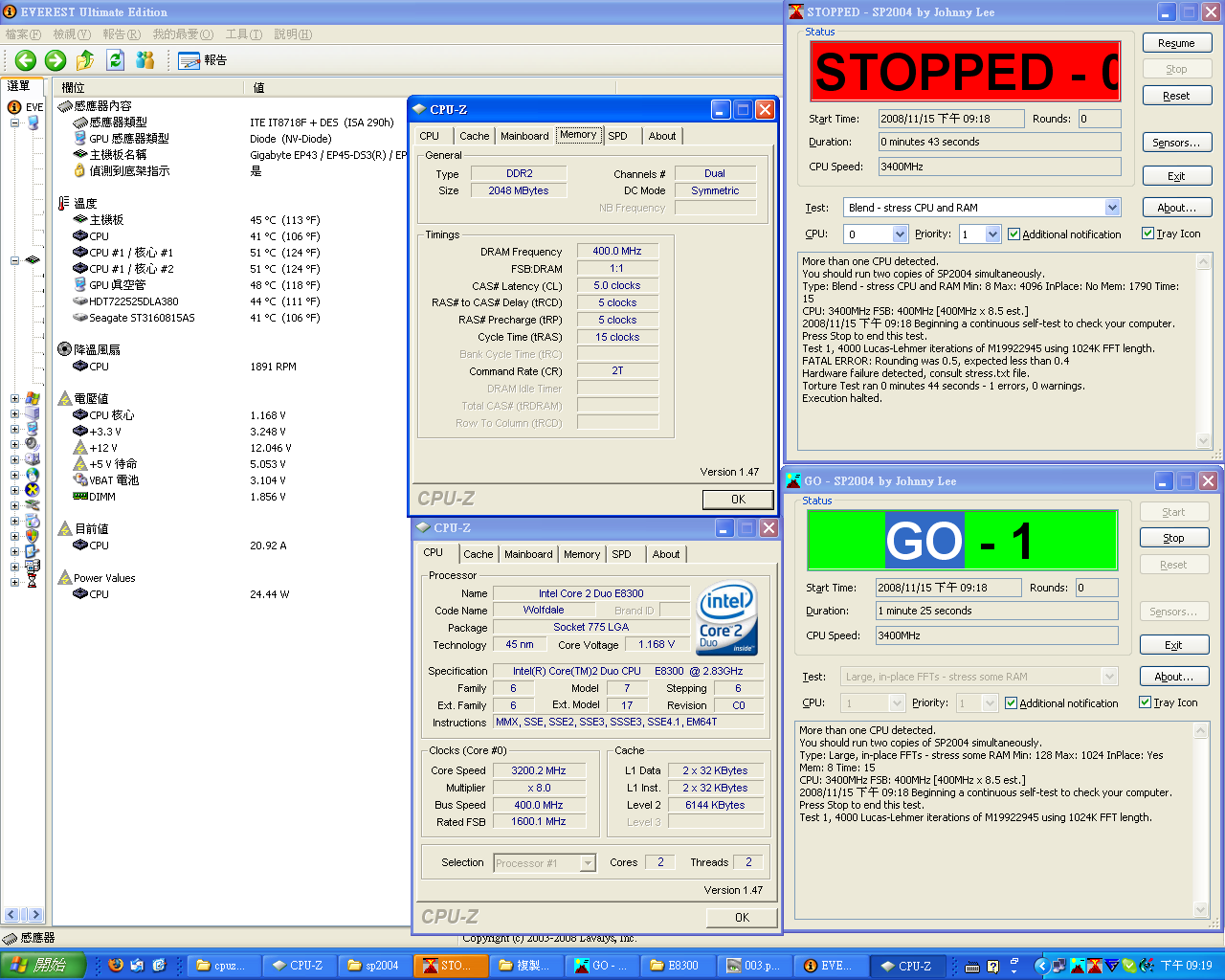Open the 檢視(V) menu in EVEREST
This screenshot has width=1225, height=980.
coord(72,34)
